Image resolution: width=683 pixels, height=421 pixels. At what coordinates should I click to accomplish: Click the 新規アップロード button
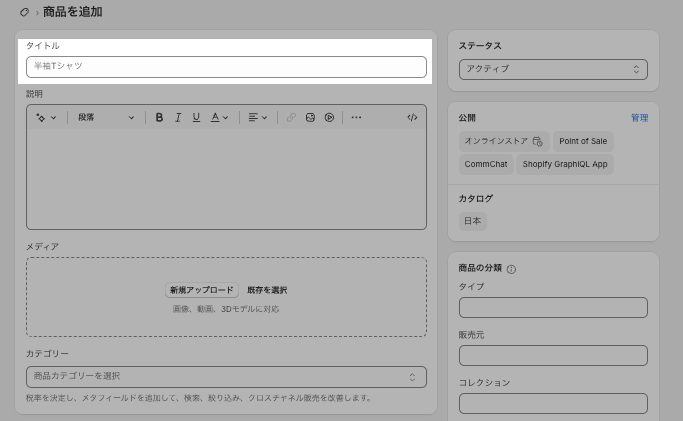202,290
